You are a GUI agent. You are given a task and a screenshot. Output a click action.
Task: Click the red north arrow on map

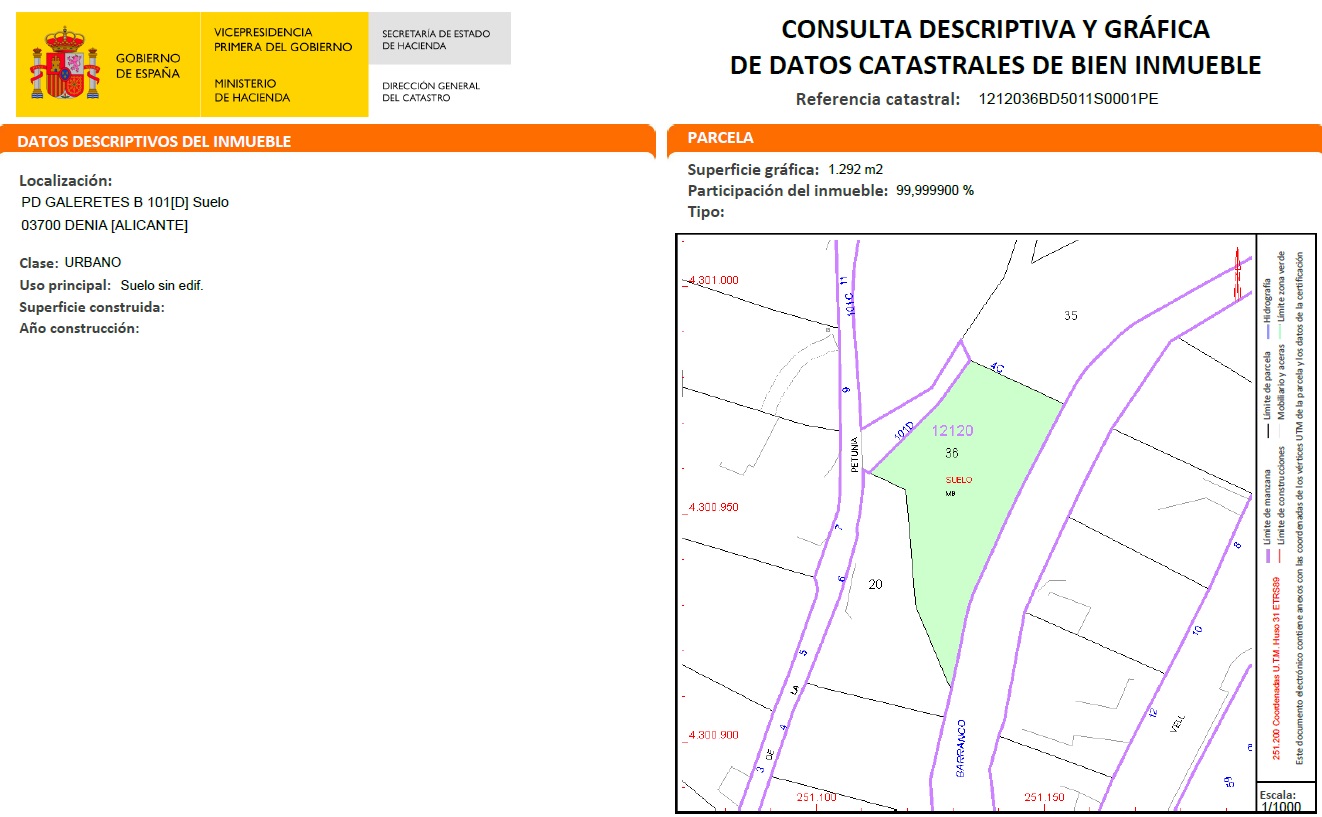pos(1238,274)
